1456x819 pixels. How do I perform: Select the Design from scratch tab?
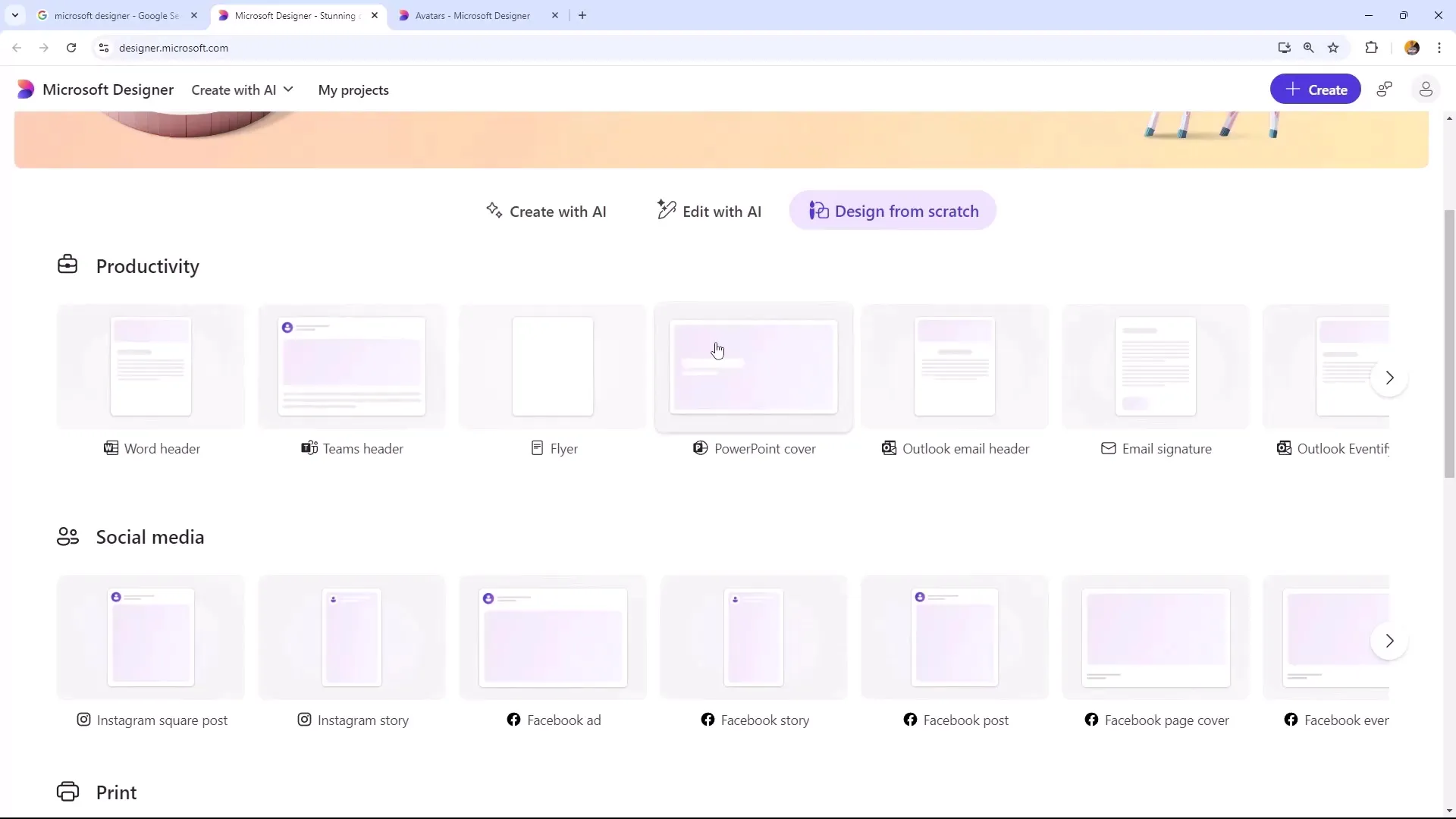click(893, 211)
